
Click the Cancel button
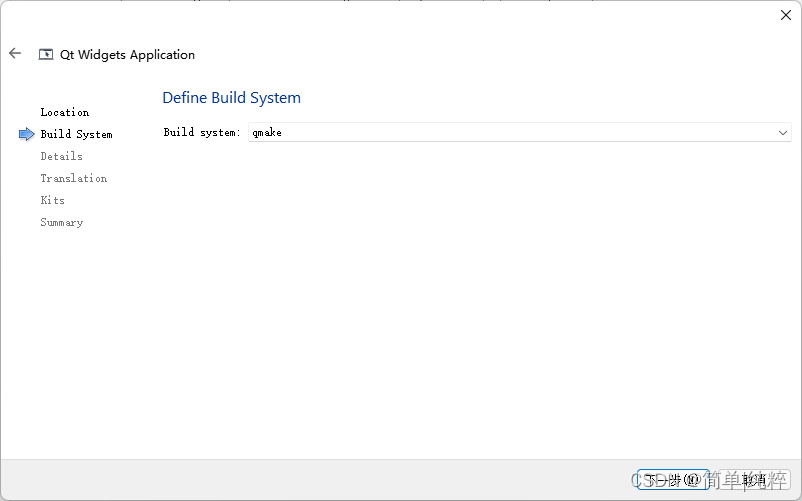pos(755,480)
